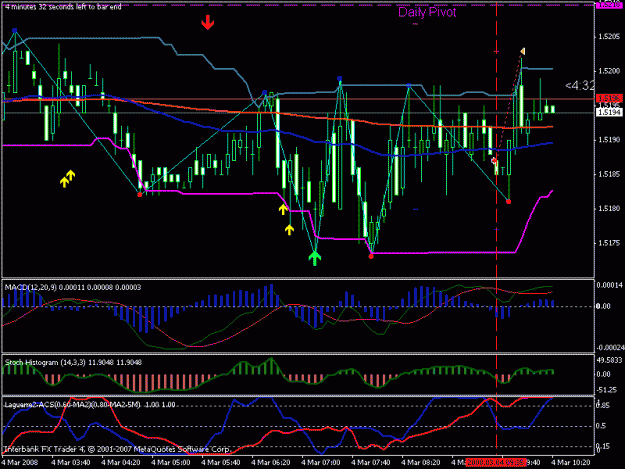This screenshot has width=625, height=469.
Task: Click the '4 Mar 10:20' time label
Action: click(570, 463)
